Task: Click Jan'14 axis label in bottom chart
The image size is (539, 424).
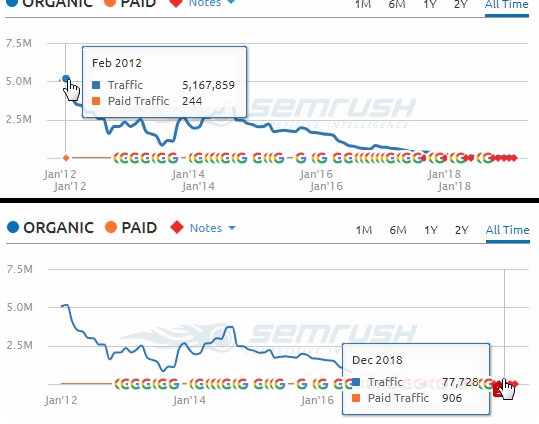Action: pyautogui.click(x=189, y=400)
